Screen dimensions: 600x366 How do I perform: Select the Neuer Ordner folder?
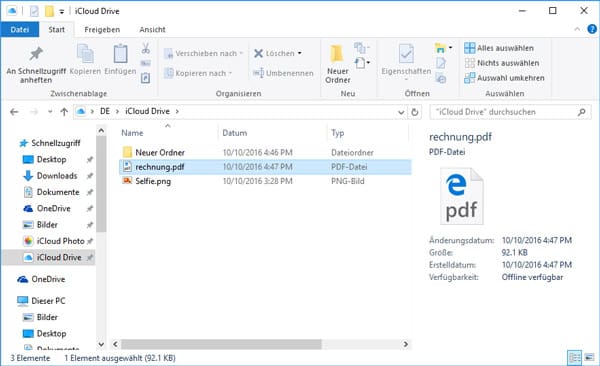(x=160, y=152)
